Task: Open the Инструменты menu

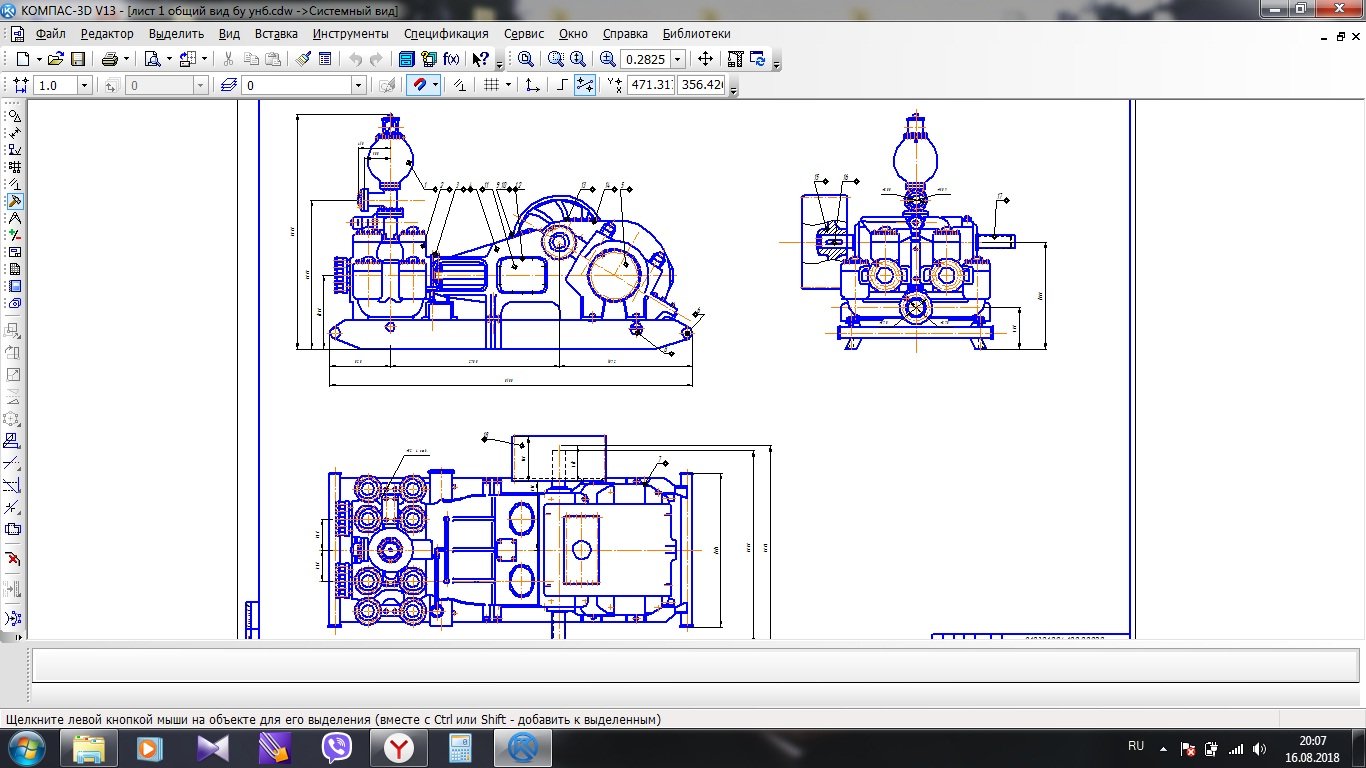Action: coord(350,33)
